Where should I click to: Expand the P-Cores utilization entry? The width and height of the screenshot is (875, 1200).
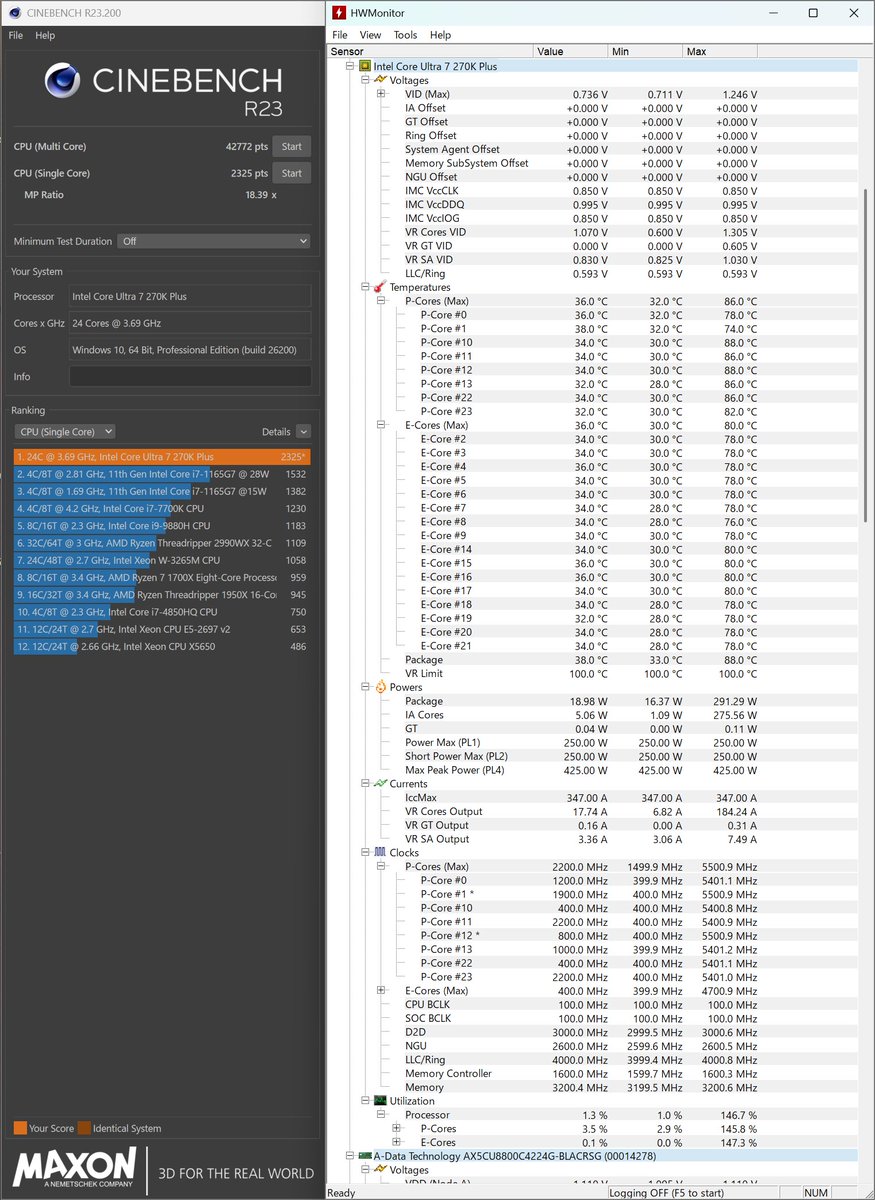tap(397, 1129)
